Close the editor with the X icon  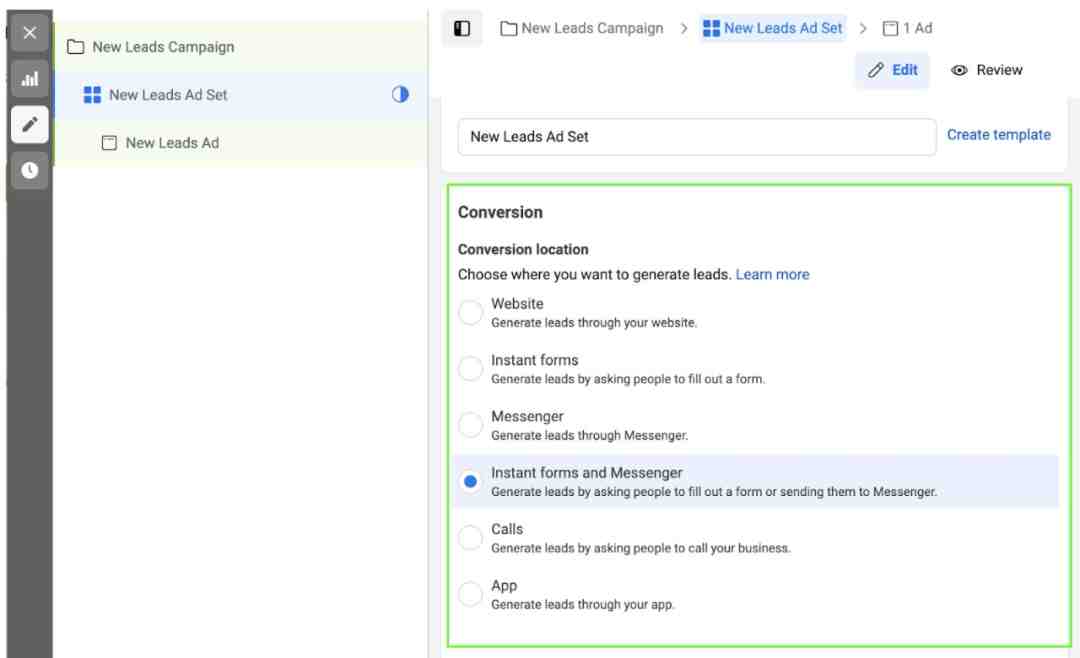click(x=30, y=32)
